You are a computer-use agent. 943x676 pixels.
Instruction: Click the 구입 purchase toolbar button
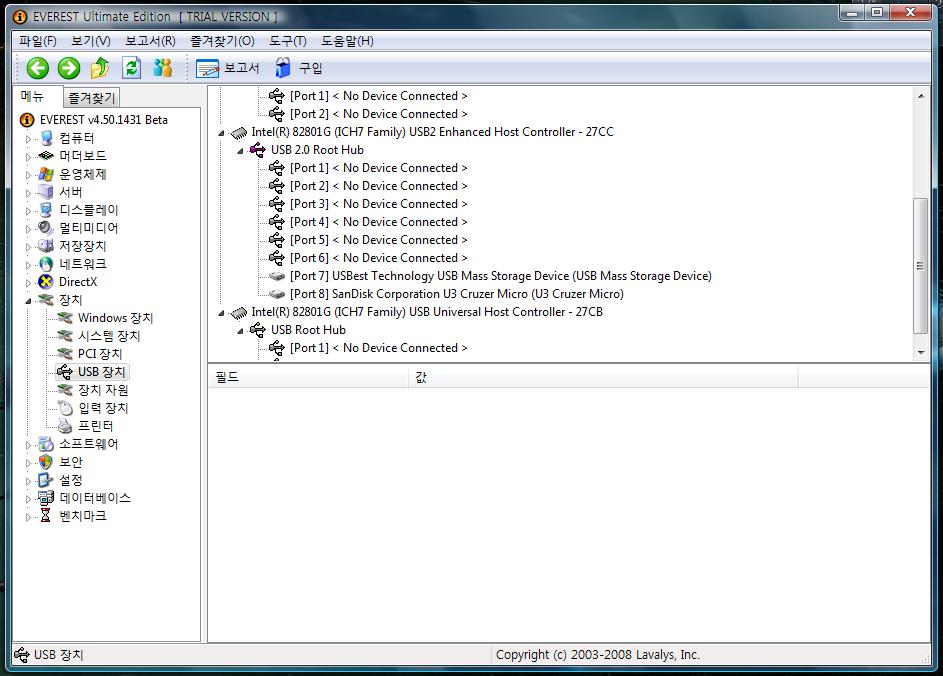pyautogui.click(x=299, y=68)
